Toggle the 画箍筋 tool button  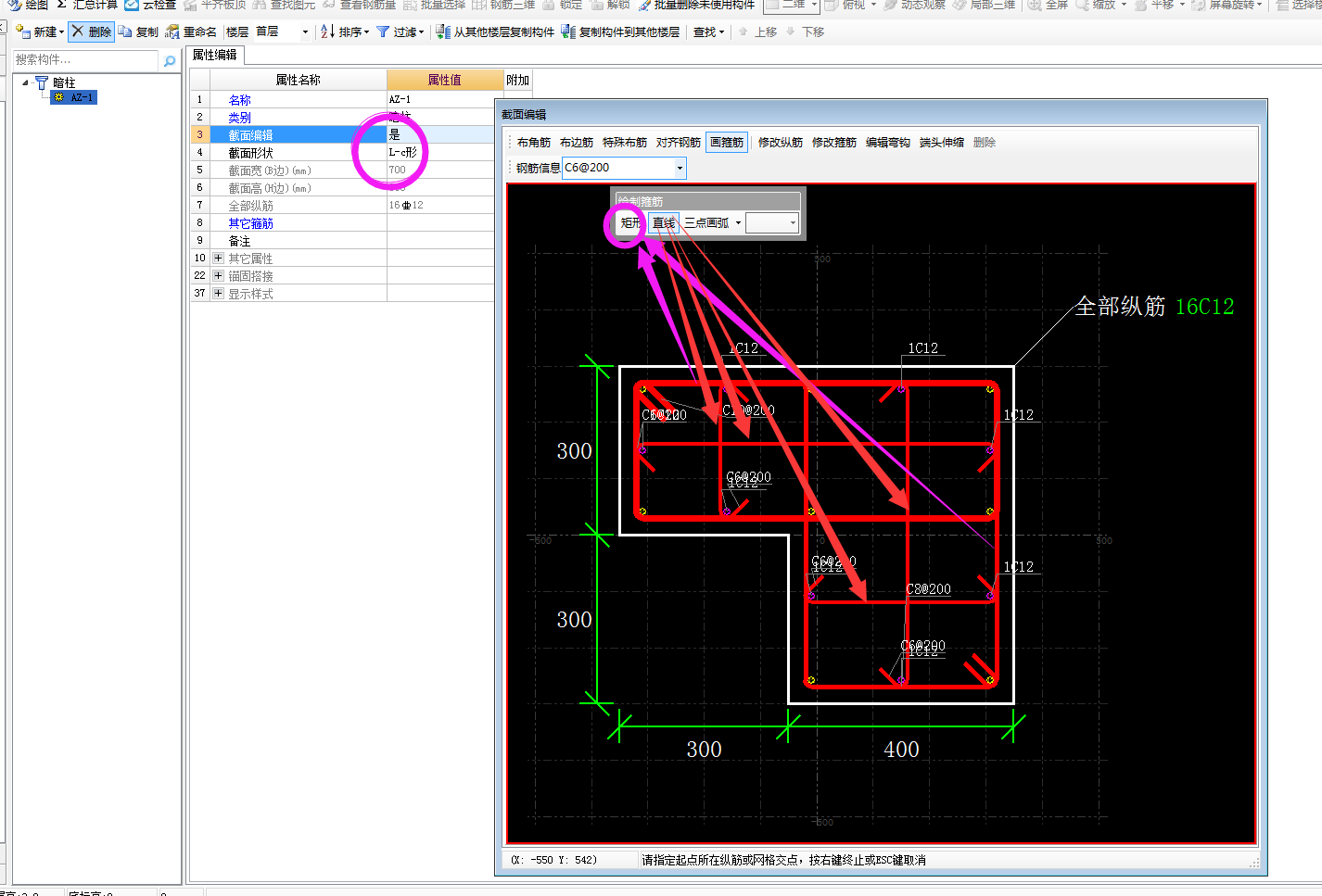(727, 142)
